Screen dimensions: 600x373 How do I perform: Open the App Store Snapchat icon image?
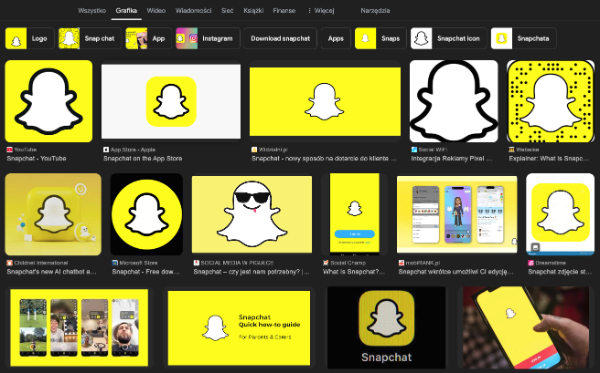click(171, 101)
